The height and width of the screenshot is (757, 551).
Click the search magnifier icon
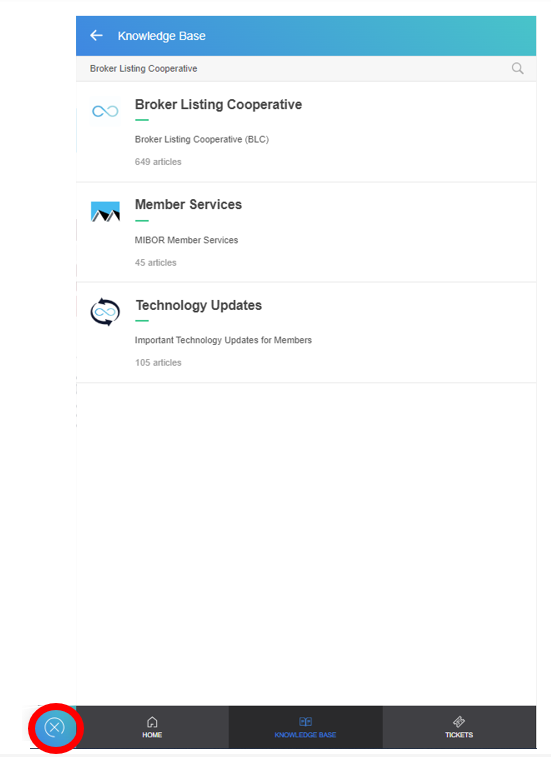point(517,69)
